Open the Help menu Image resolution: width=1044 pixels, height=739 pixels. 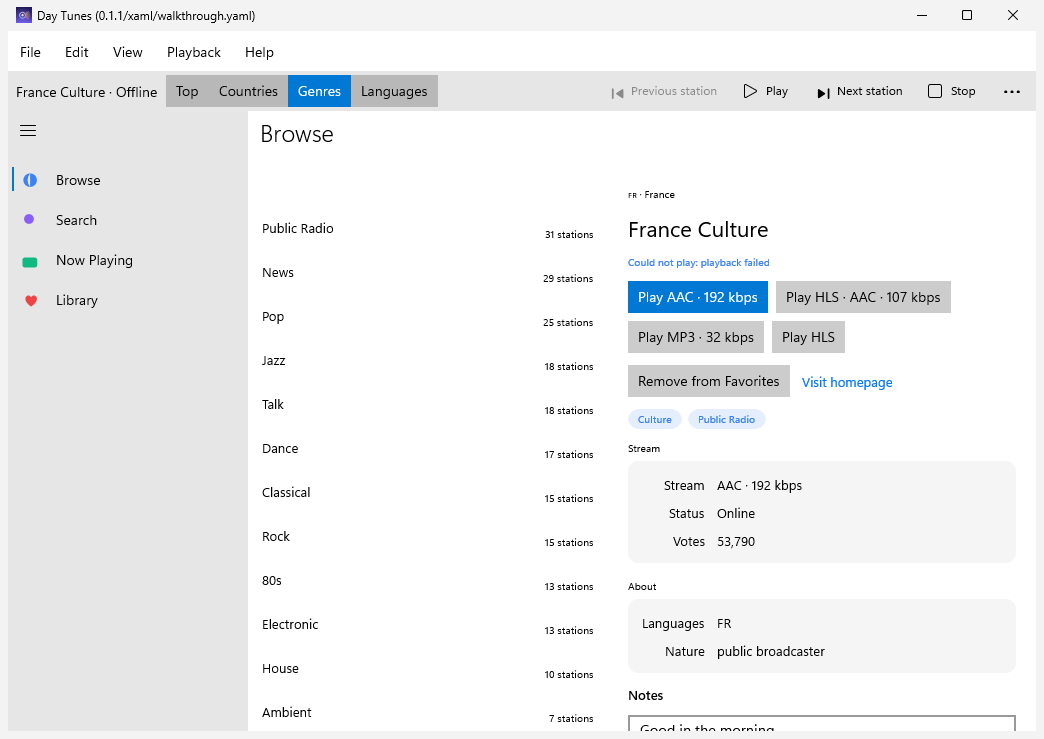point(259,52)
